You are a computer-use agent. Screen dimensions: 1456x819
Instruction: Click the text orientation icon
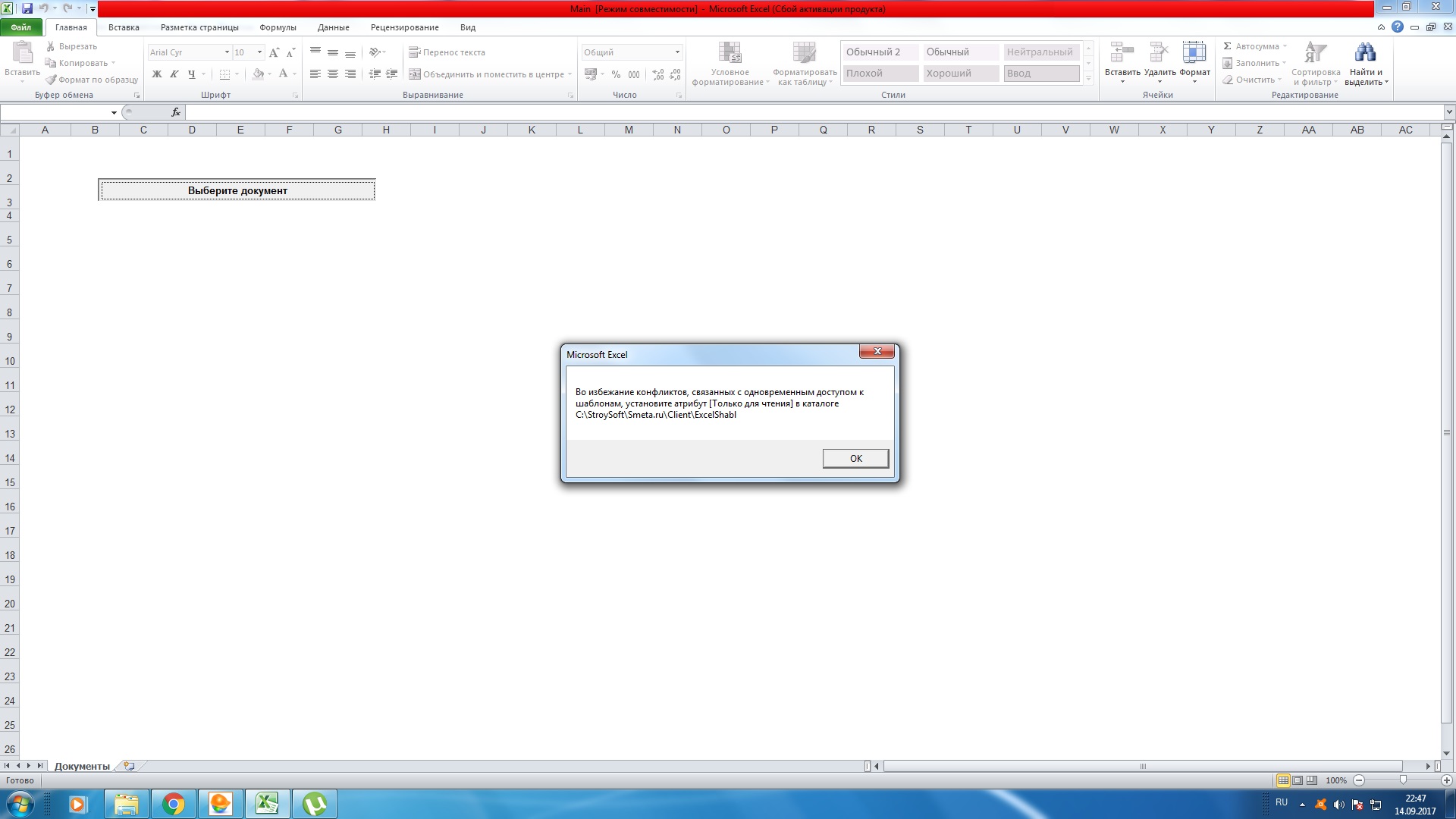click(375, 52)
